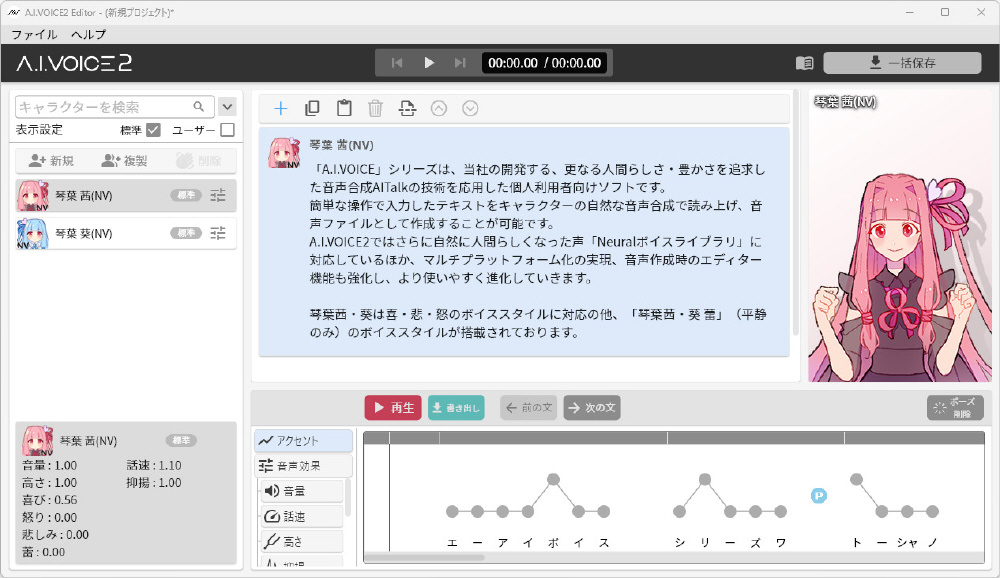Open the ファイル menu

pos(34,34)
